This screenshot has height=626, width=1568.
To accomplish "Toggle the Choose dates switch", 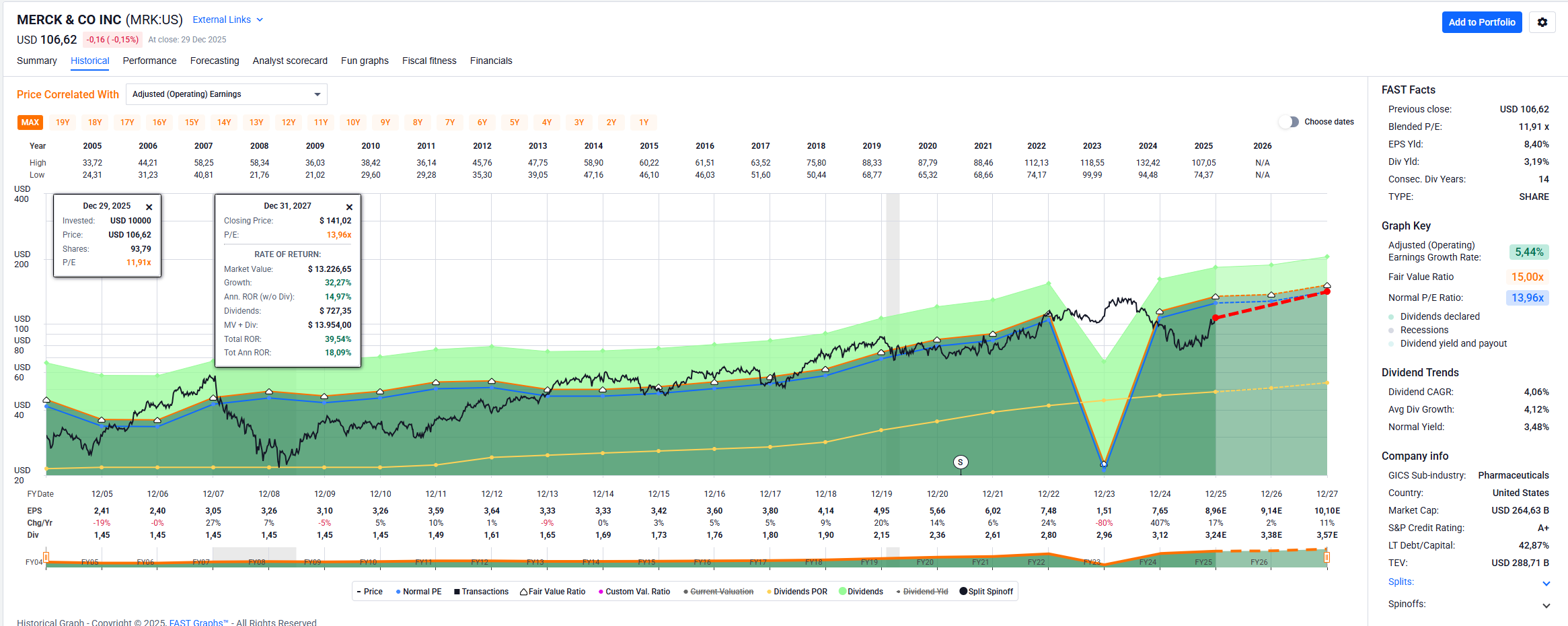I will click(1289, 122).
